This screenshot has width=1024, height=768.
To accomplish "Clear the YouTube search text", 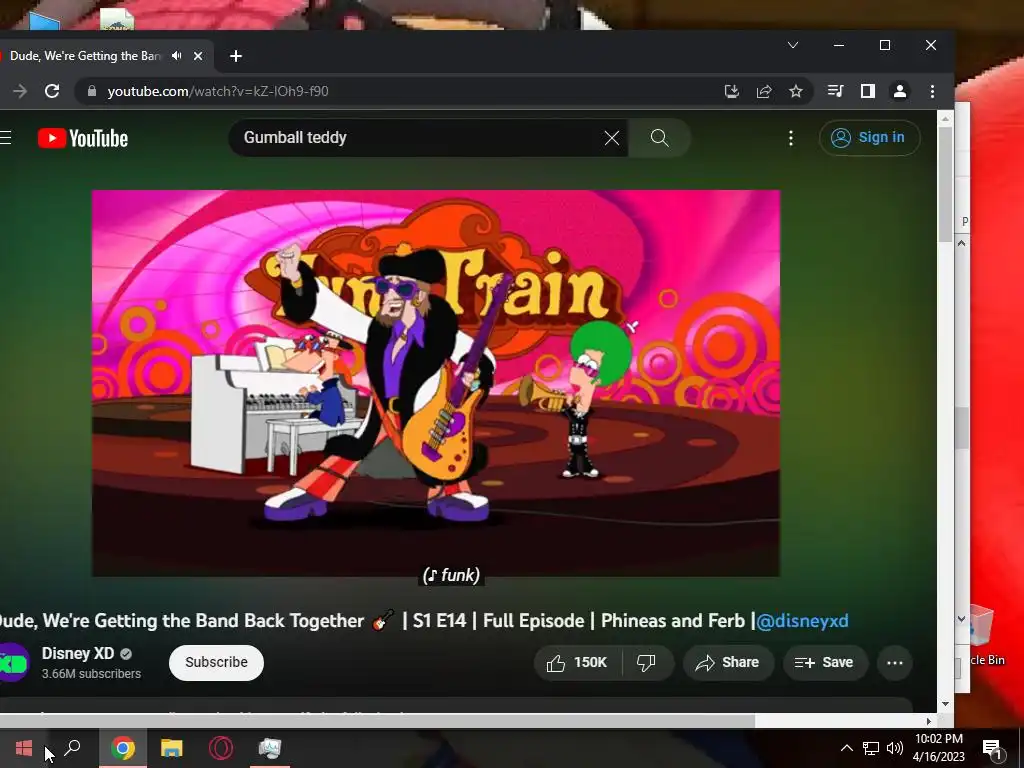I will [611, 138].
